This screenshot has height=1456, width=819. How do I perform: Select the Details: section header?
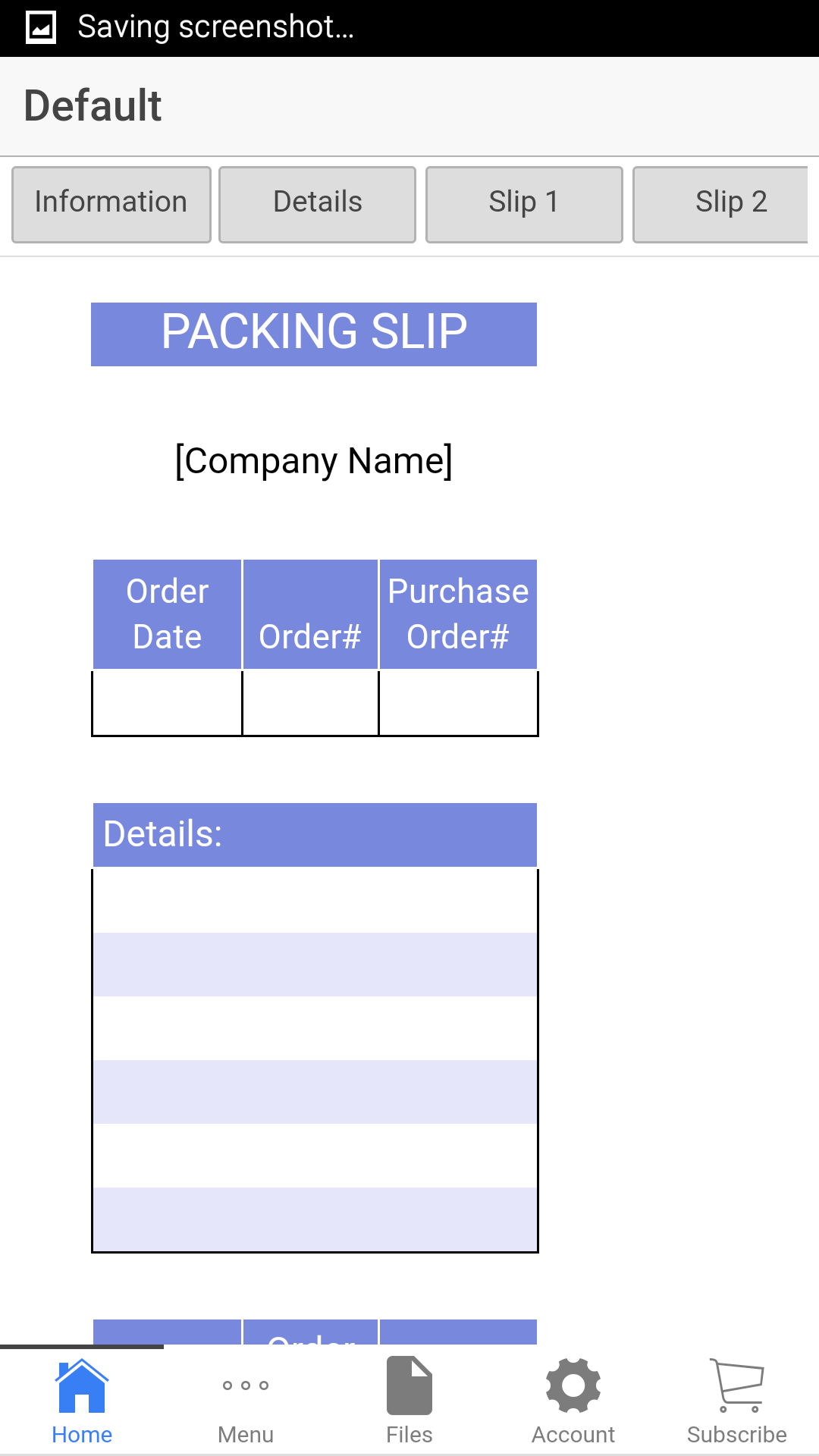pos(313,833)
